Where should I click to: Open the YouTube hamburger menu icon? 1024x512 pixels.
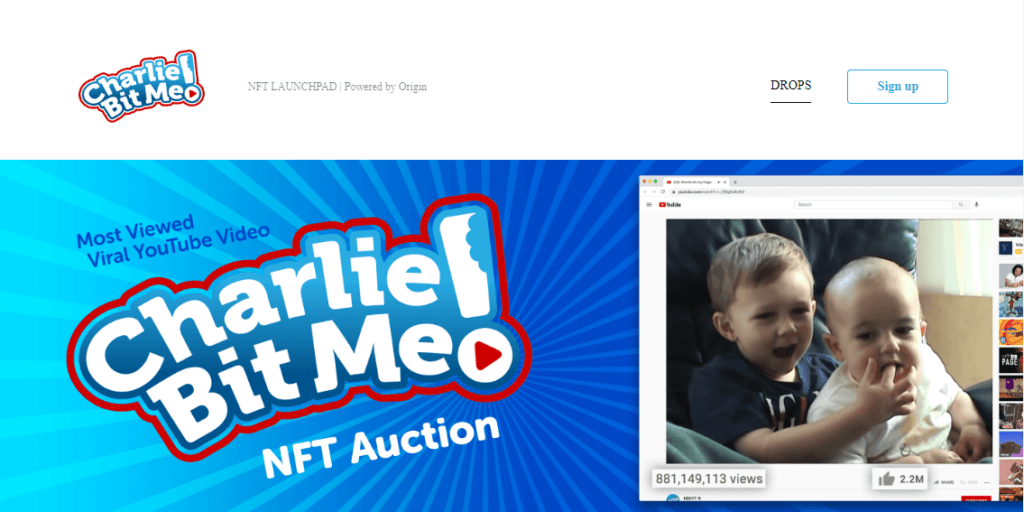[x=649, y=204]
